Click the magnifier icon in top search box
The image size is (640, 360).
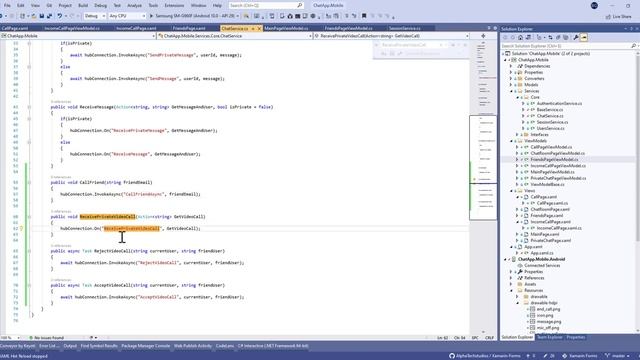point(300,5)
